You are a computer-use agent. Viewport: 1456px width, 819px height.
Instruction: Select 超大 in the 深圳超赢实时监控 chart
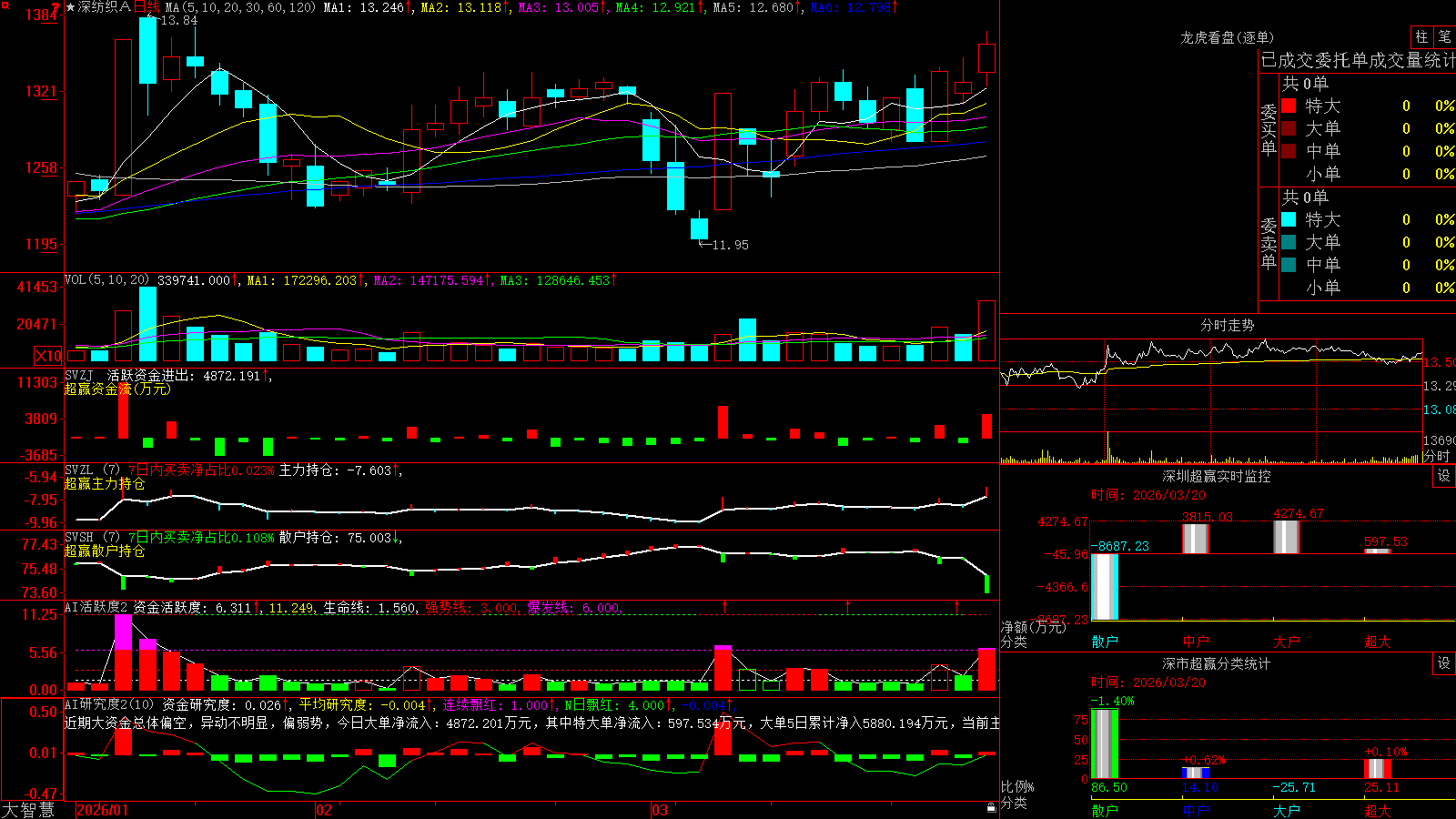1378,642
